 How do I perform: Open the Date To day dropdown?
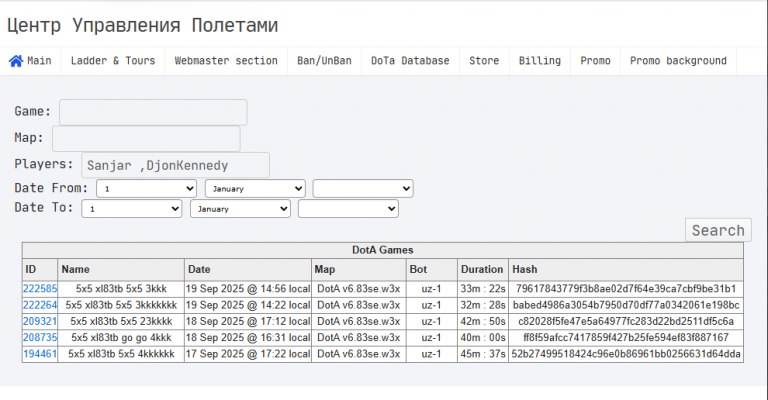tap(132, 209)
